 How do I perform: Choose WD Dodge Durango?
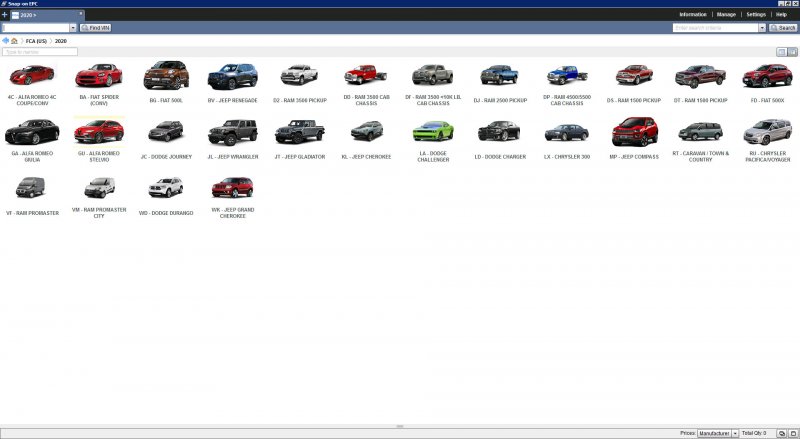tap(166, 195)
